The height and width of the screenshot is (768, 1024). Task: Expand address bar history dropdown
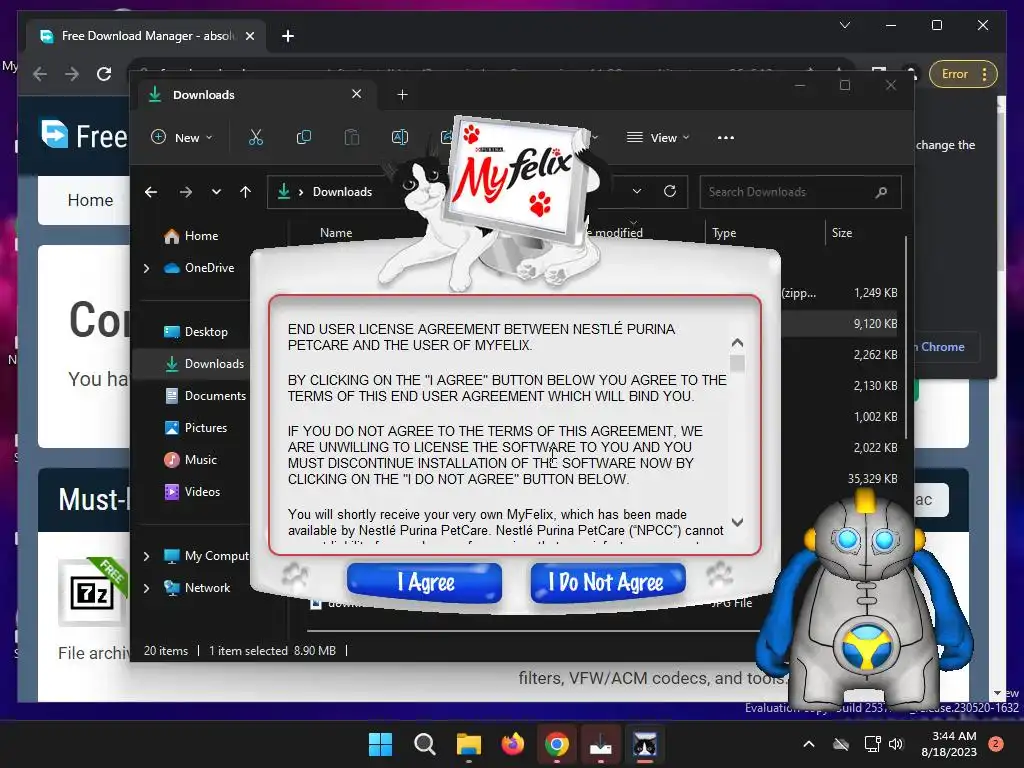[637, 191]
